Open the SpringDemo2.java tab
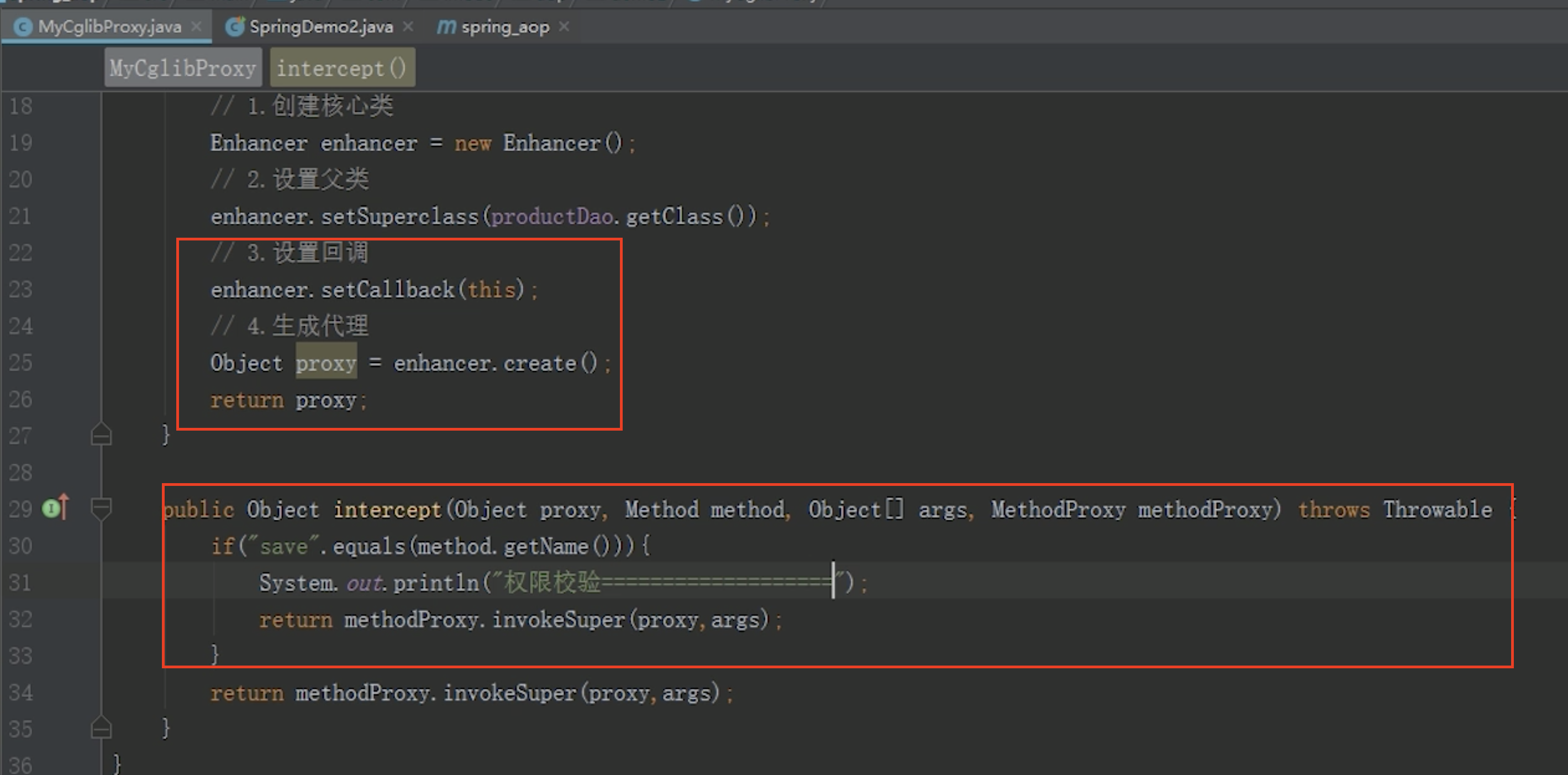The width and height of the screenshot is (1568, 775). pyautogui.click(x=319, y=27)
